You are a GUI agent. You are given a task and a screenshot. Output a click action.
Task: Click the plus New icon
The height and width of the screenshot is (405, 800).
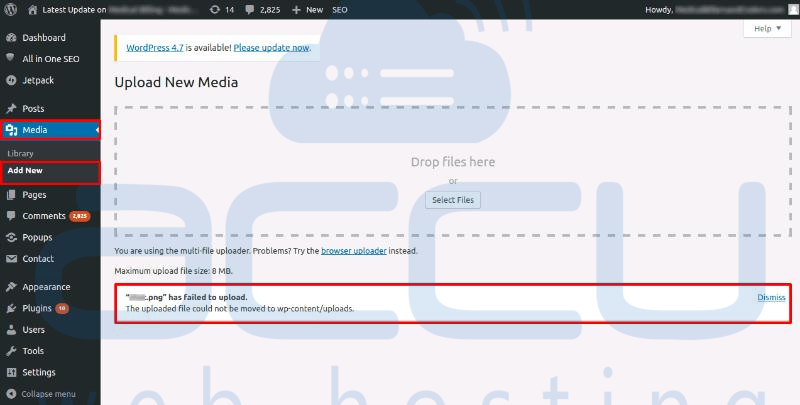[x=296, y=10]
